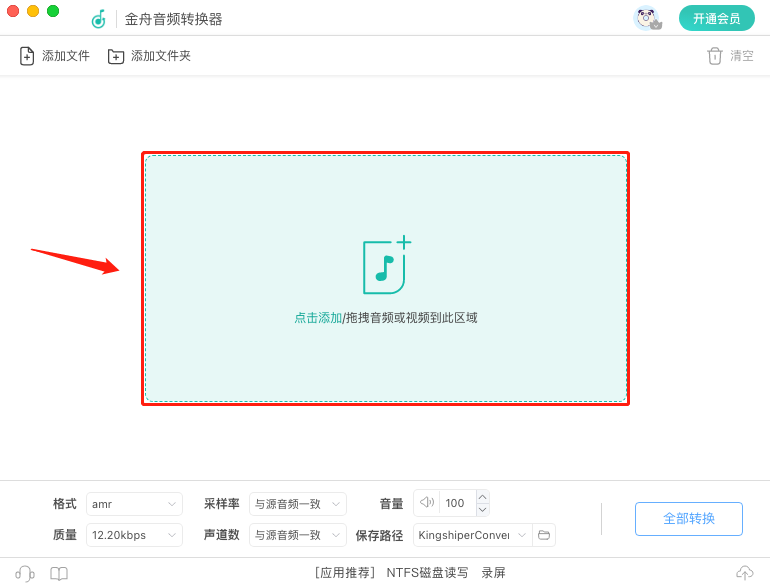This screenshot has height=585, width=770.
Task: Open the NTFS磁盘读写 recommendation link
Action: (427, 573)
